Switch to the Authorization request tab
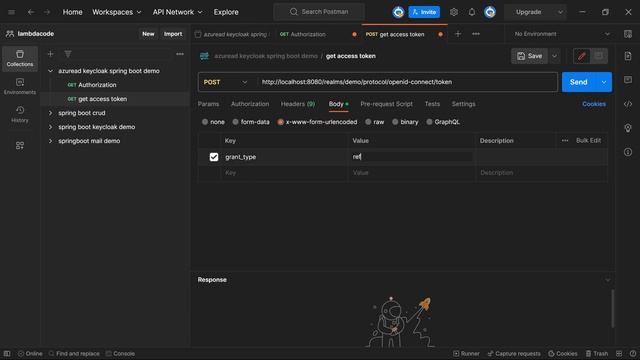 click(x=250, y=104)
